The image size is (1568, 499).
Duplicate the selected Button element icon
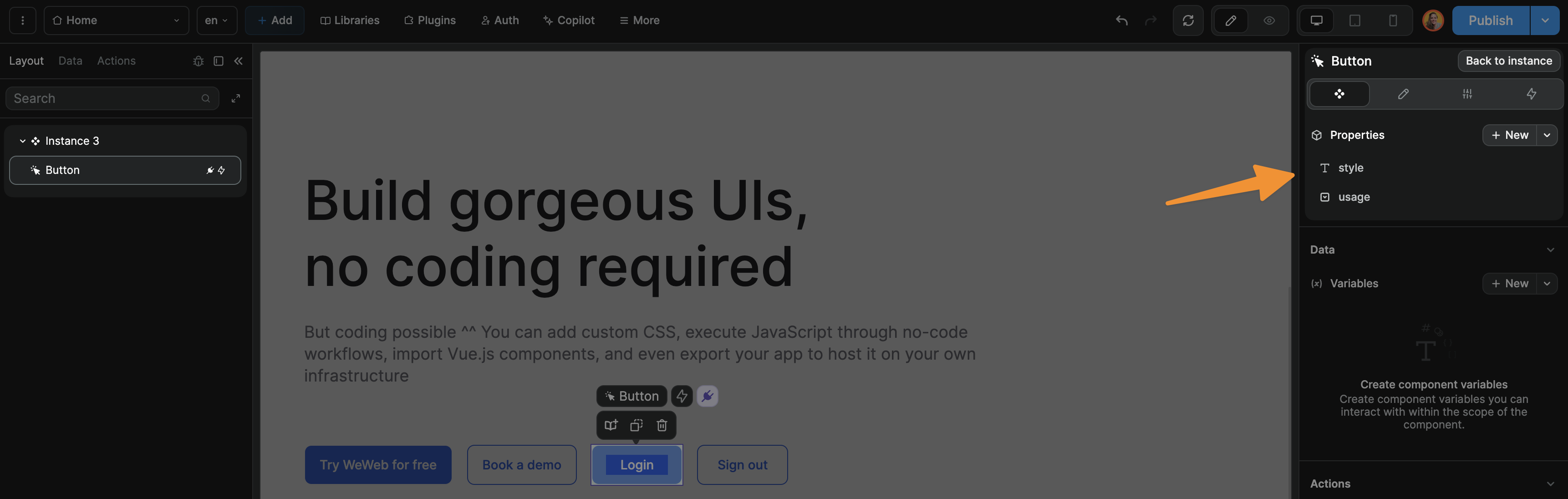point(636,425)
